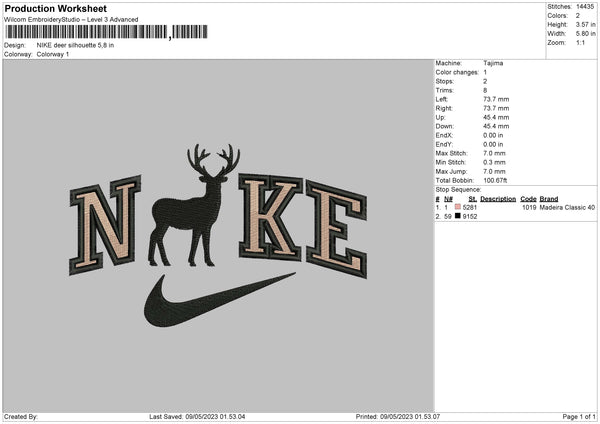Screen dimensions: 600x424
Task: Click the EndX value '0.00 in'
Action: (493, 135)
